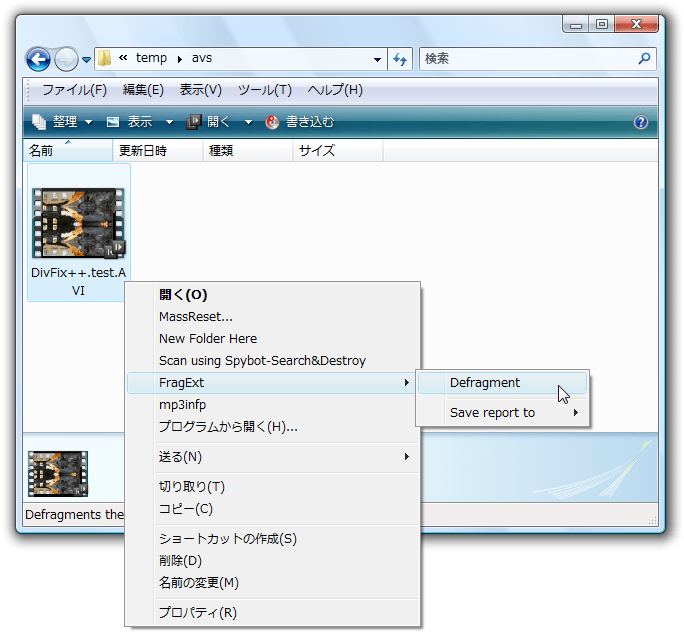The image size is (684, 636).
Task: Open the address bar history dropdown
Action: (377, 59)
